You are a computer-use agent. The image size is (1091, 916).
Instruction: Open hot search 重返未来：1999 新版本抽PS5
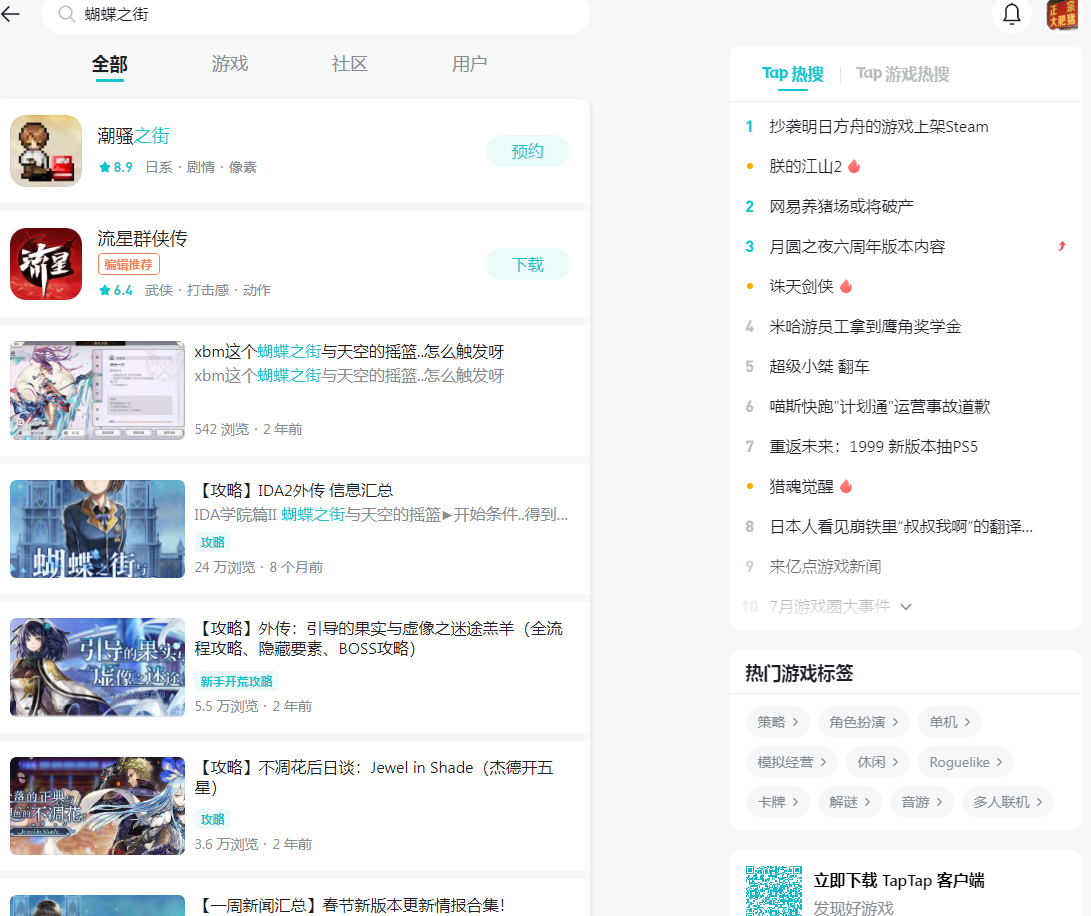pyautogui.click(x=874, y=446)
